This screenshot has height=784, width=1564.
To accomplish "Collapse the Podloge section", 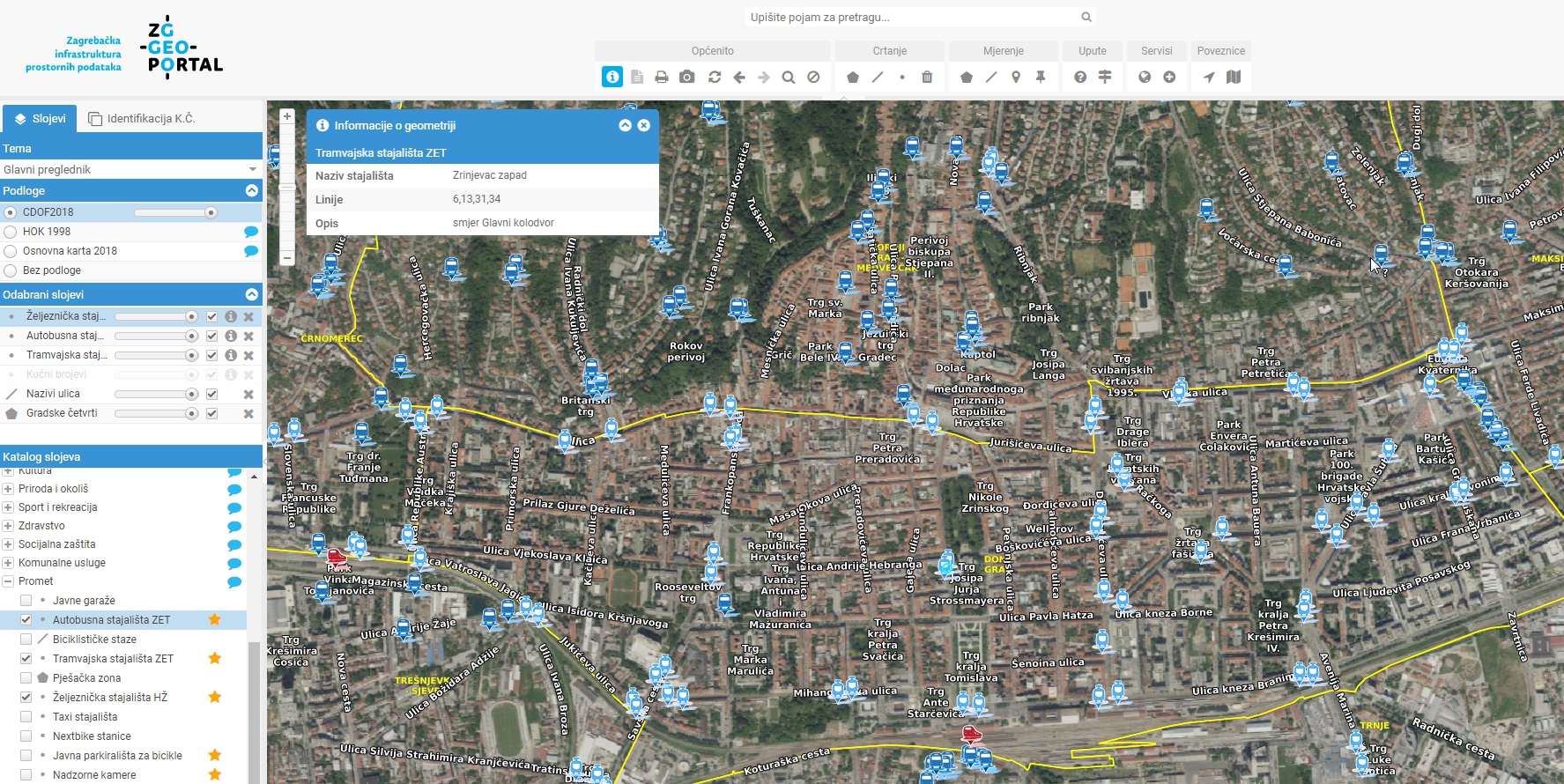I will click(x=252, y=191).
